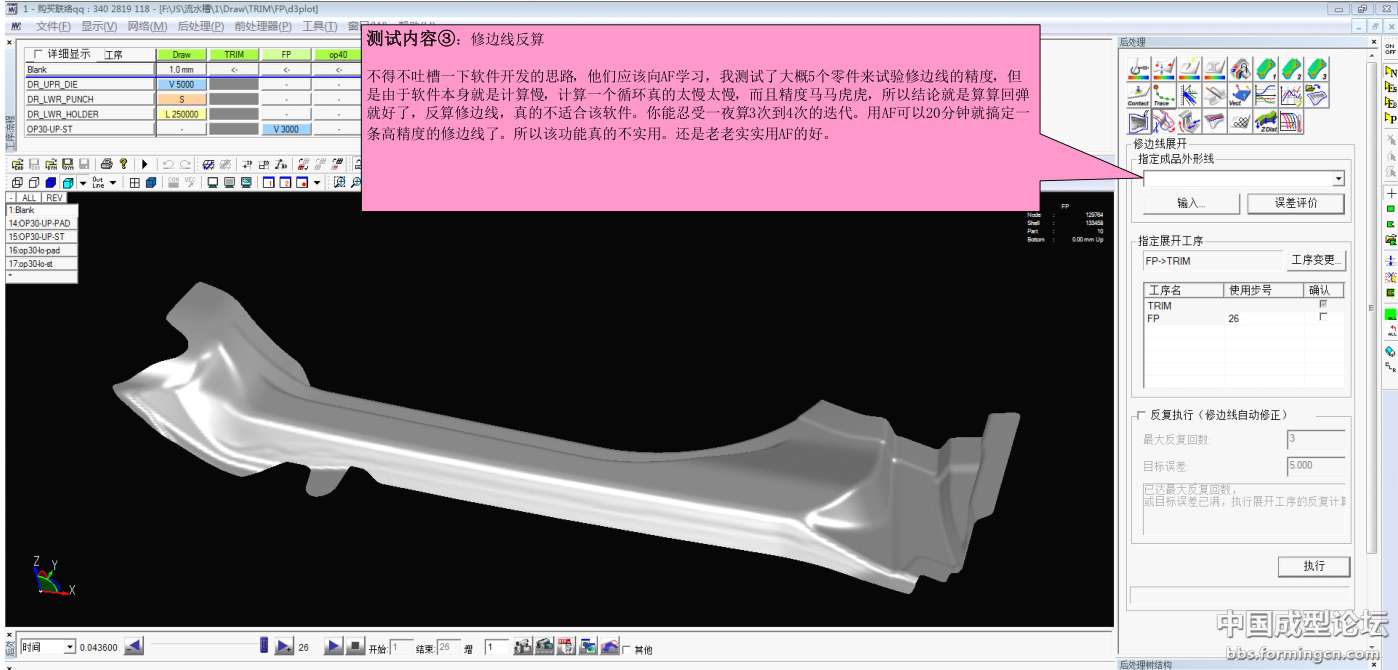The image size is (1398, 670).
Task: Click the Contact post-processing icon
Action: pyautogui.click(x=1138, y=95)
